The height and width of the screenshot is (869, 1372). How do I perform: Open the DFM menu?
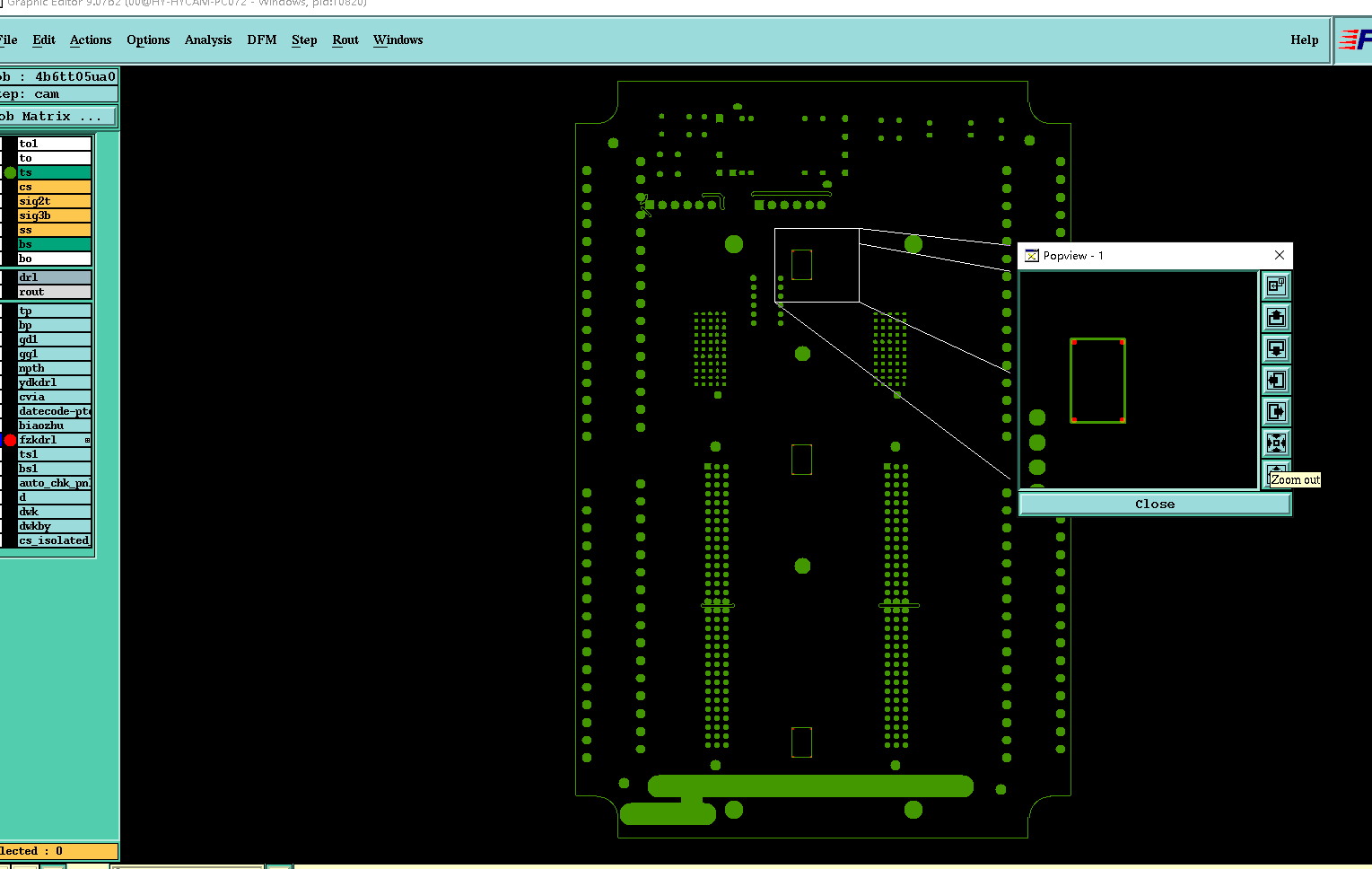262,39
